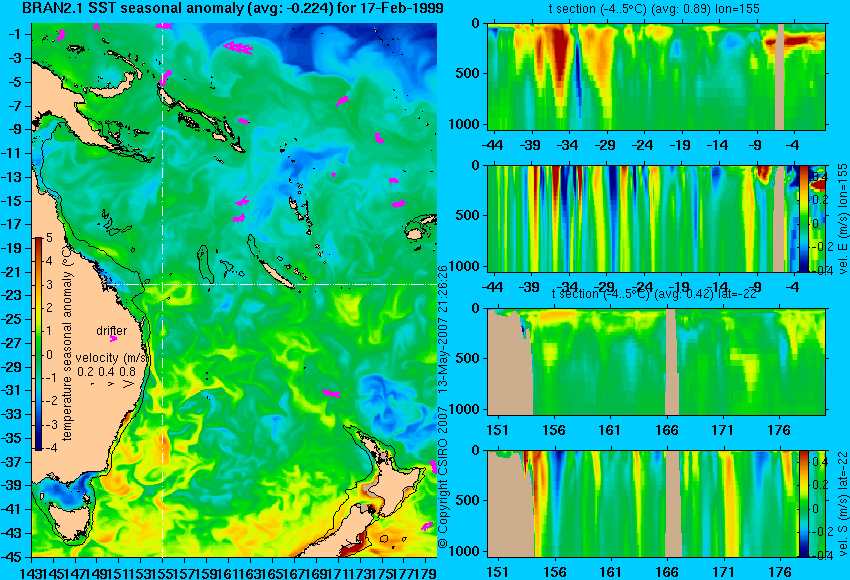The image size is (850, 580).
Task: Click the 't section (avg: 0.42) lat=-22' heading
Action: tap(654, 294)
